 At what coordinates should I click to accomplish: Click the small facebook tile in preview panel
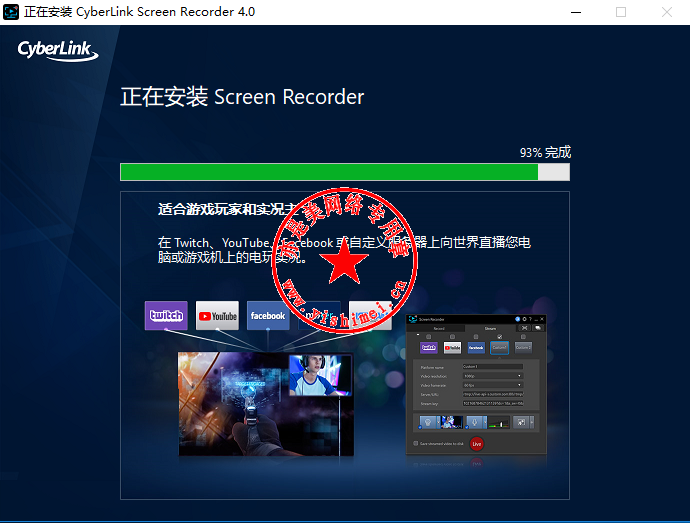pyautogui.click(x=476, y=347)
